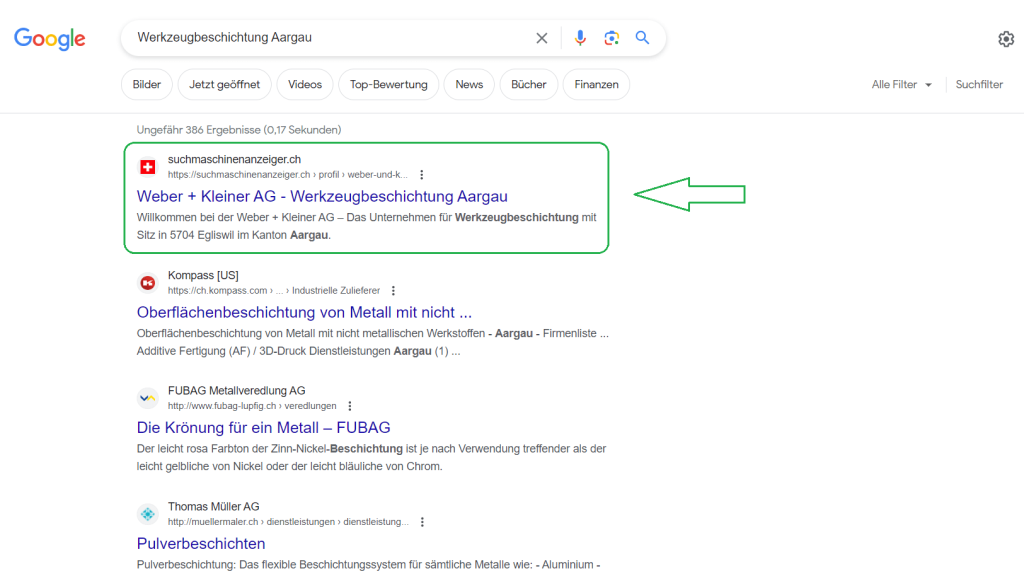Expand the Alle Filter dropdown
Image resolution: width=1024 pixels, height=576 pixels.
click(x=901, y=84)
